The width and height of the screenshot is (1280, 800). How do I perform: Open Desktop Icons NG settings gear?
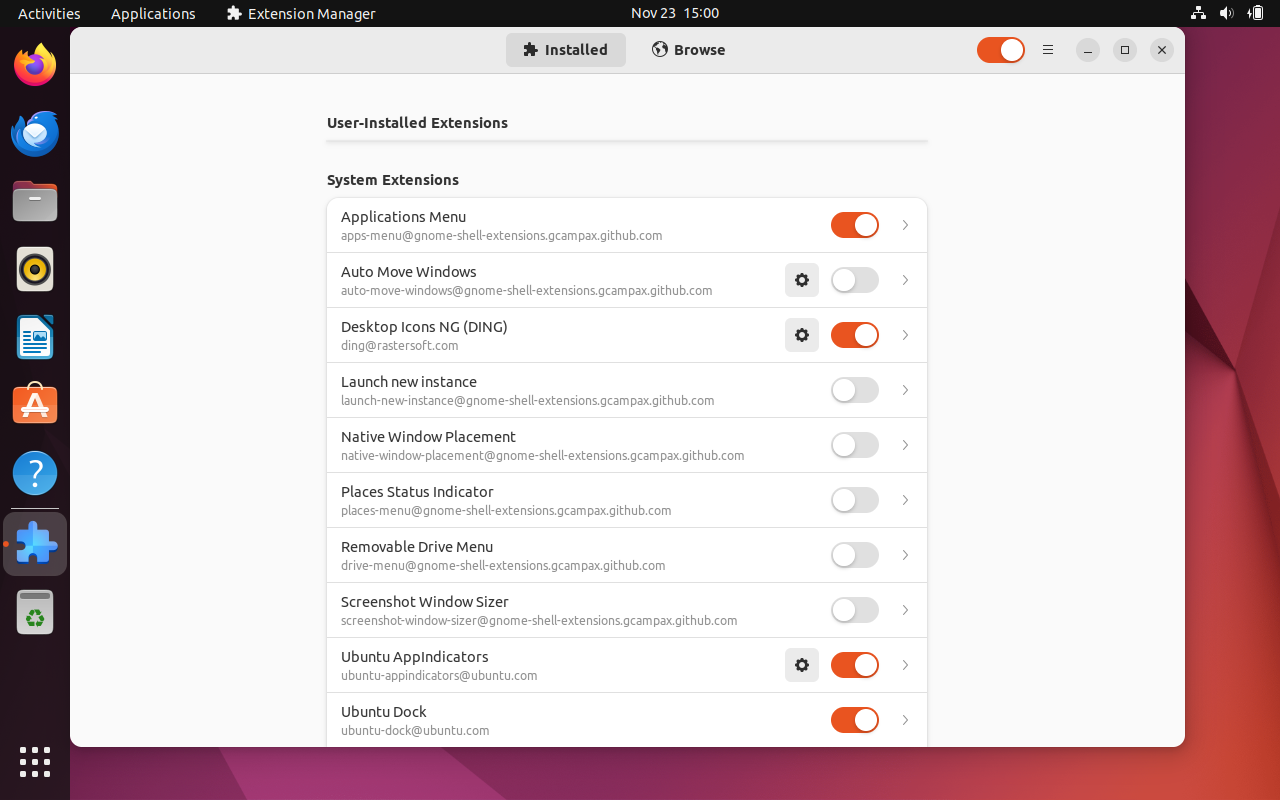click(802, 335)
